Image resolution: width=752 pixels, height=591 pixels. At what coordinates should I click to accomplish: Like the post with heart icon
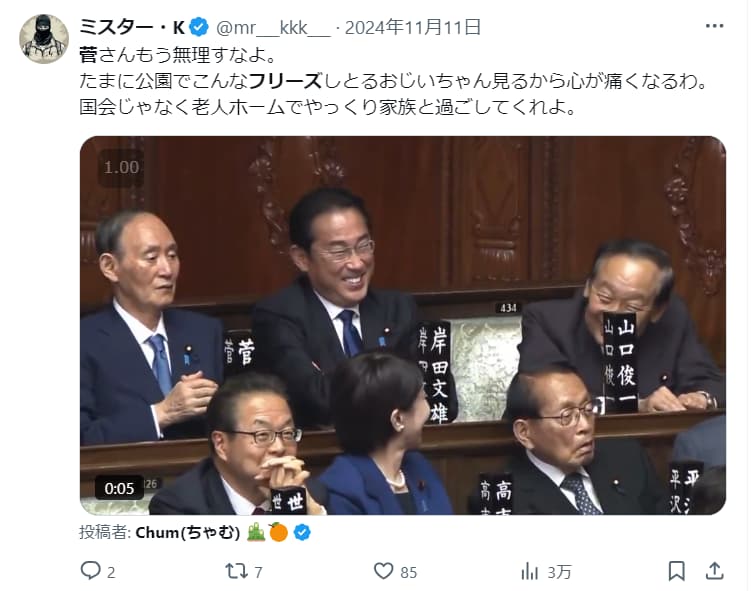point(383,571)
